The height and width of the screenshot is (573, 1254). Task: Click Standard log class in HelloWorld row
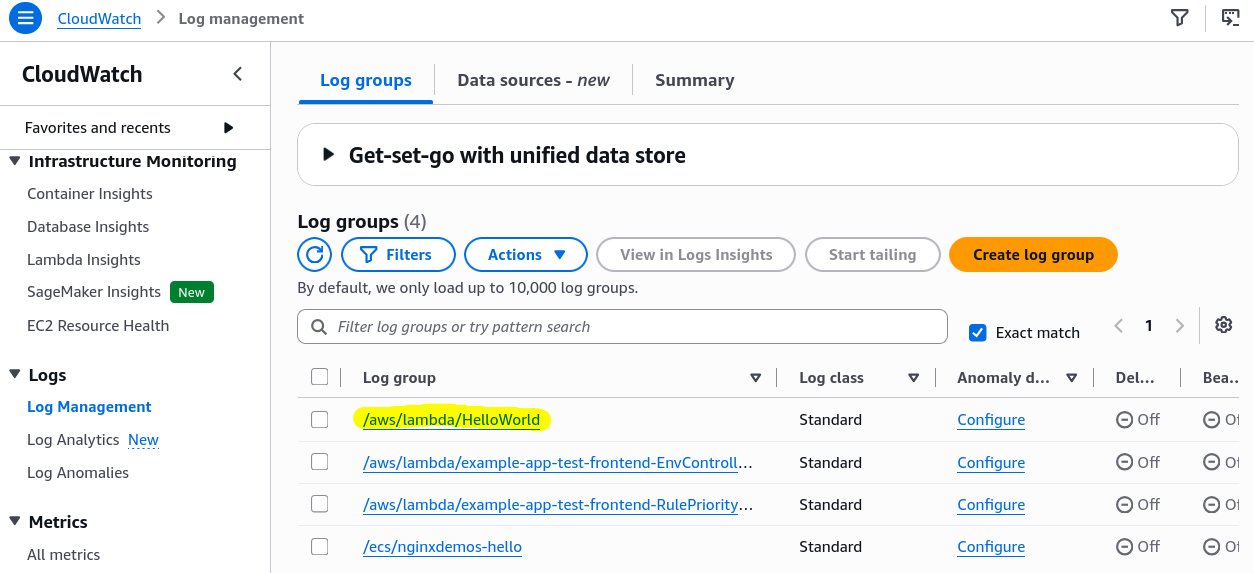click(x=830, y=420)
